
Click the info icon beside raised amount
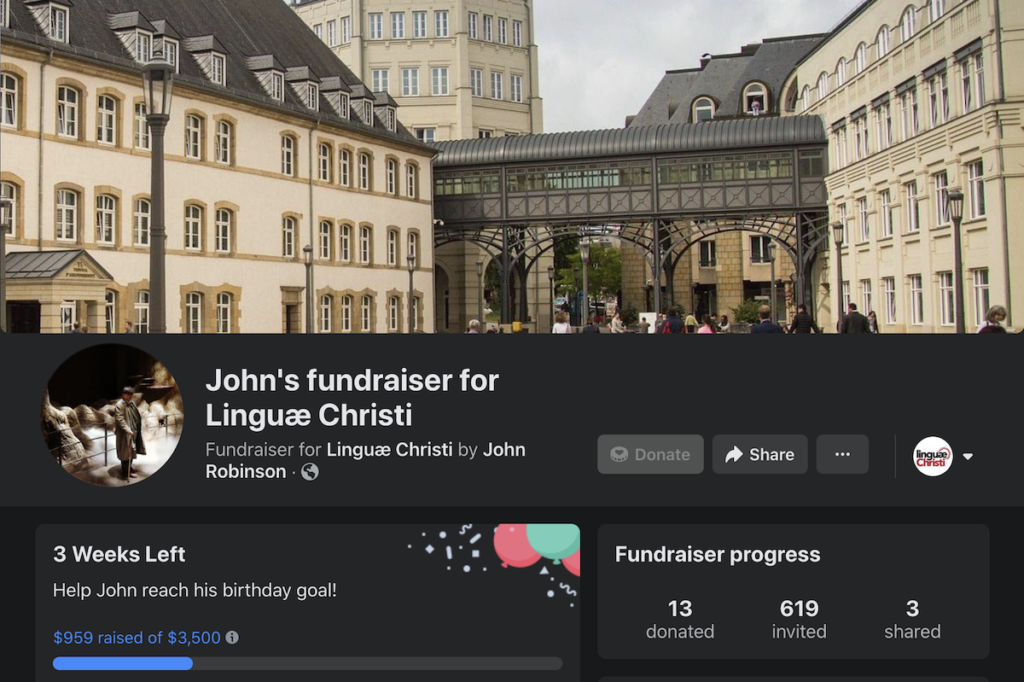[x=232, y=638]
